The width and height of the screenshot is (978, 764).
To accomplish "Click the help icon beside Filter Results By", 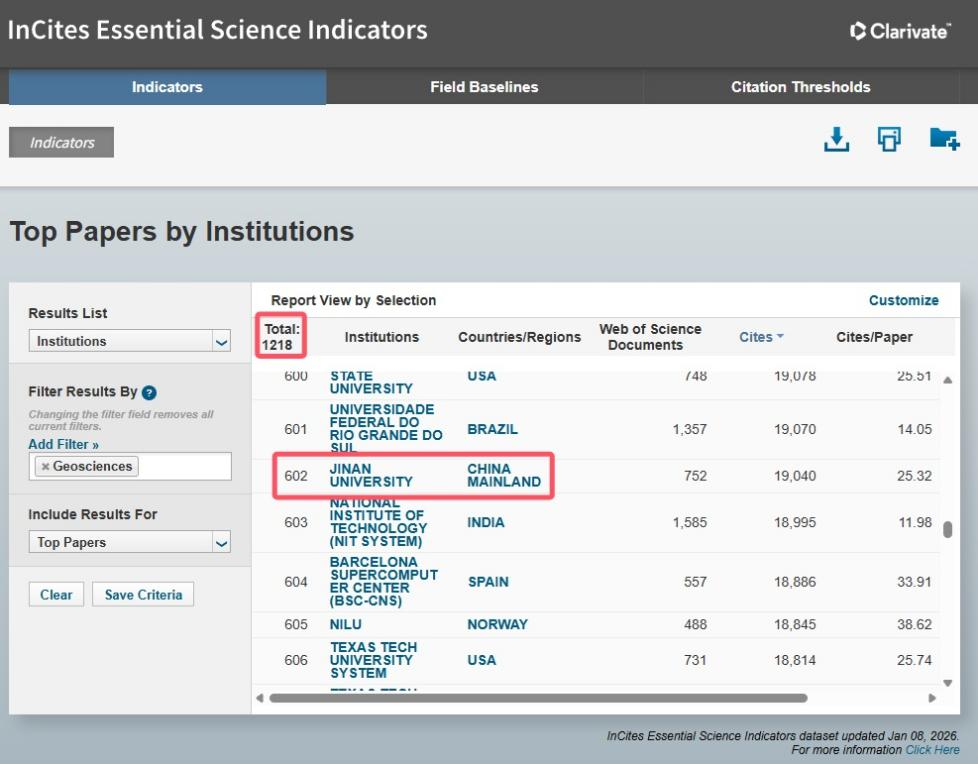I will click(149, 393).
